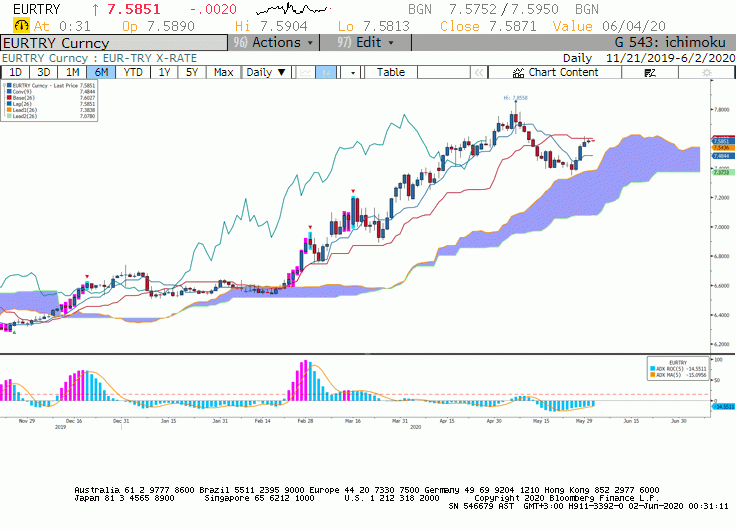Click the double left chevron collapse icon
Viewport: 736px width, 529px height.
[x=479, y=72]
